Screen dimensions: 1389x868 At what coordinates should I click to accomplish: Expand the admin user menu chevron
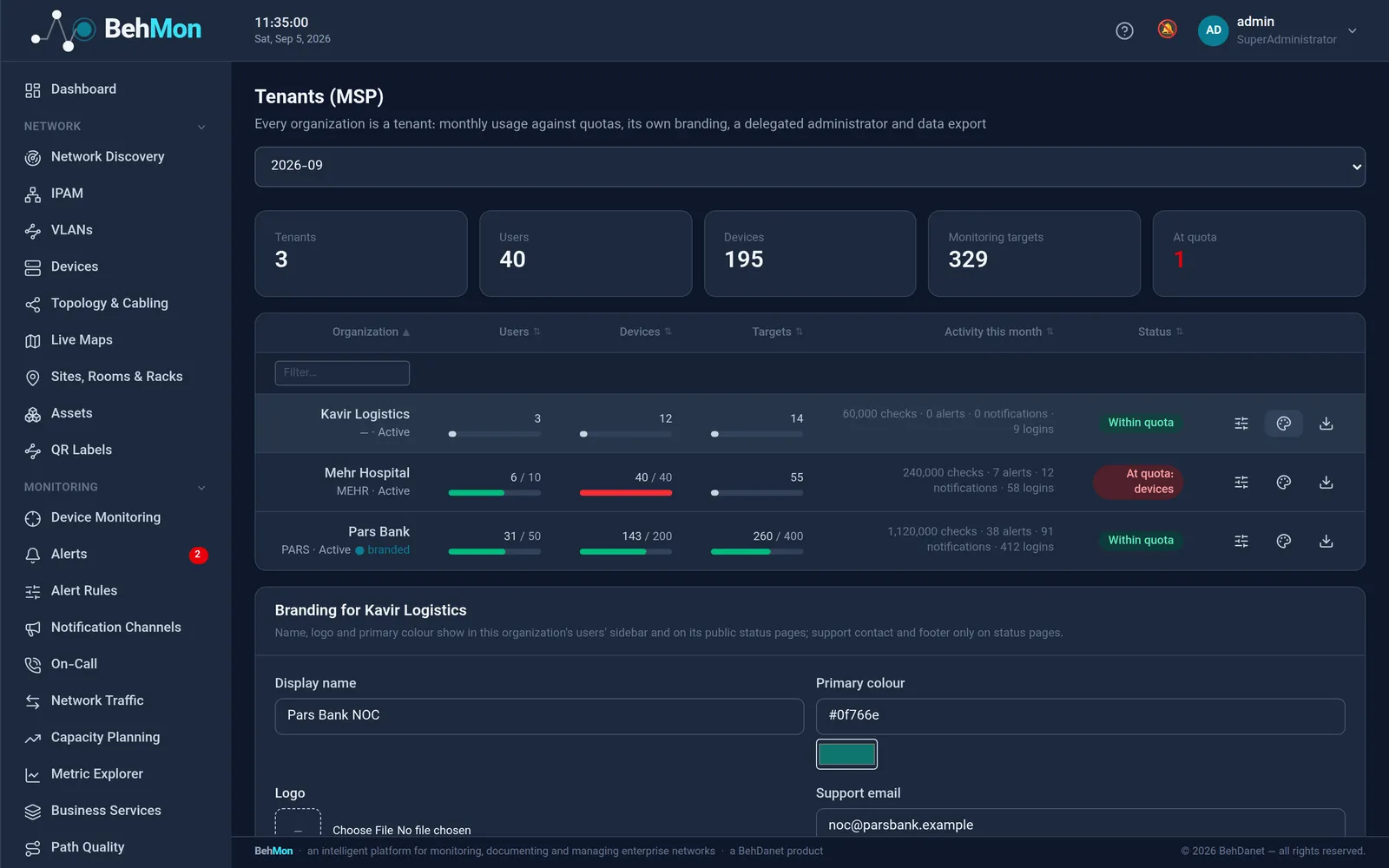[x=1353, y=30]
